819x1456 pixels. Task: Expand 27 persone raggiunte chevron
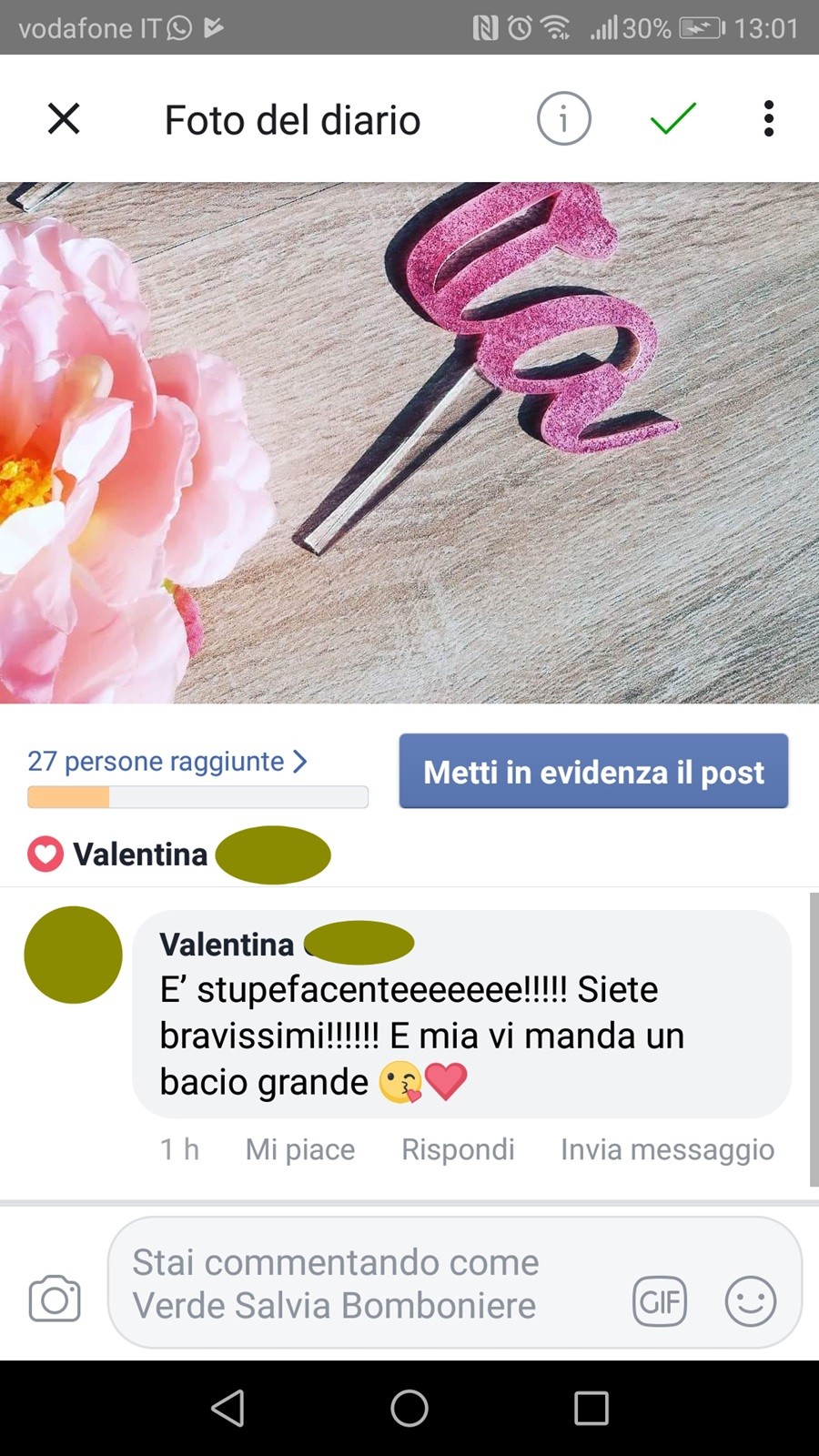coord(300,761)
